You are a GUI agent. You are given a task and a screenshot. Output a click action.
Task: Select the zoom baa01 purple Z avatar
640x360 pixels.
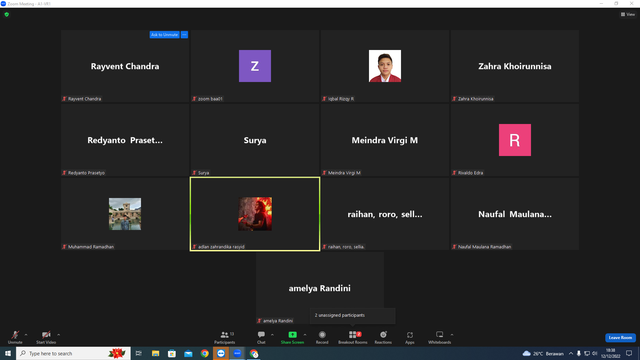255,66
